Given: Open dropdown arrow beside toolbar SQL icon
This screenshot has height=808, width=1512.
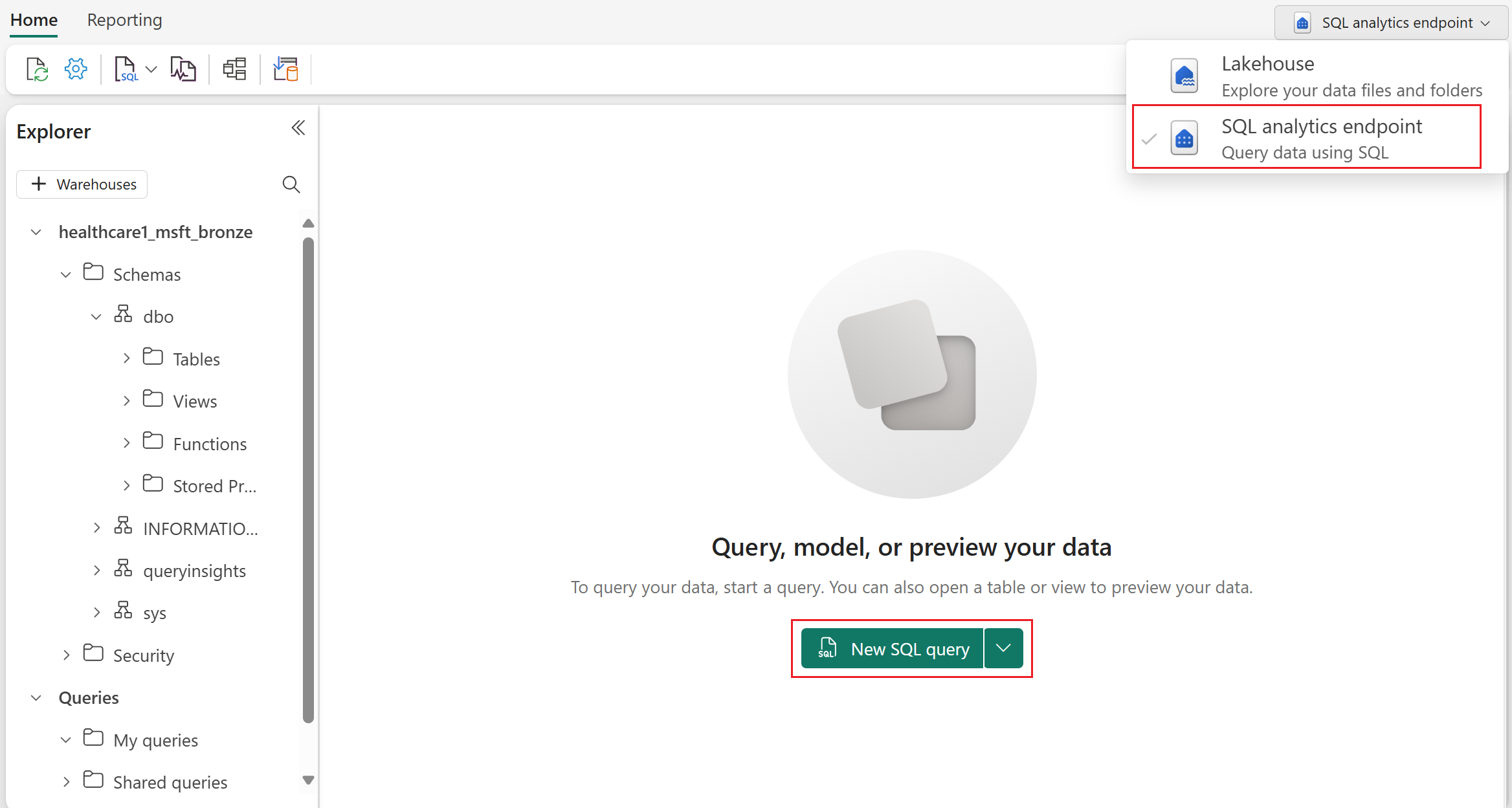Looking at the screenshot, I should 151,69.
